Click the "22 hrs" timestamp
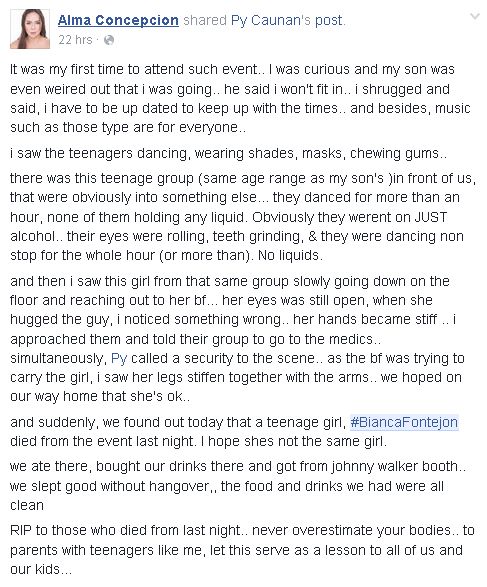Viewport: 487px width, 587px height. point(75,40)
